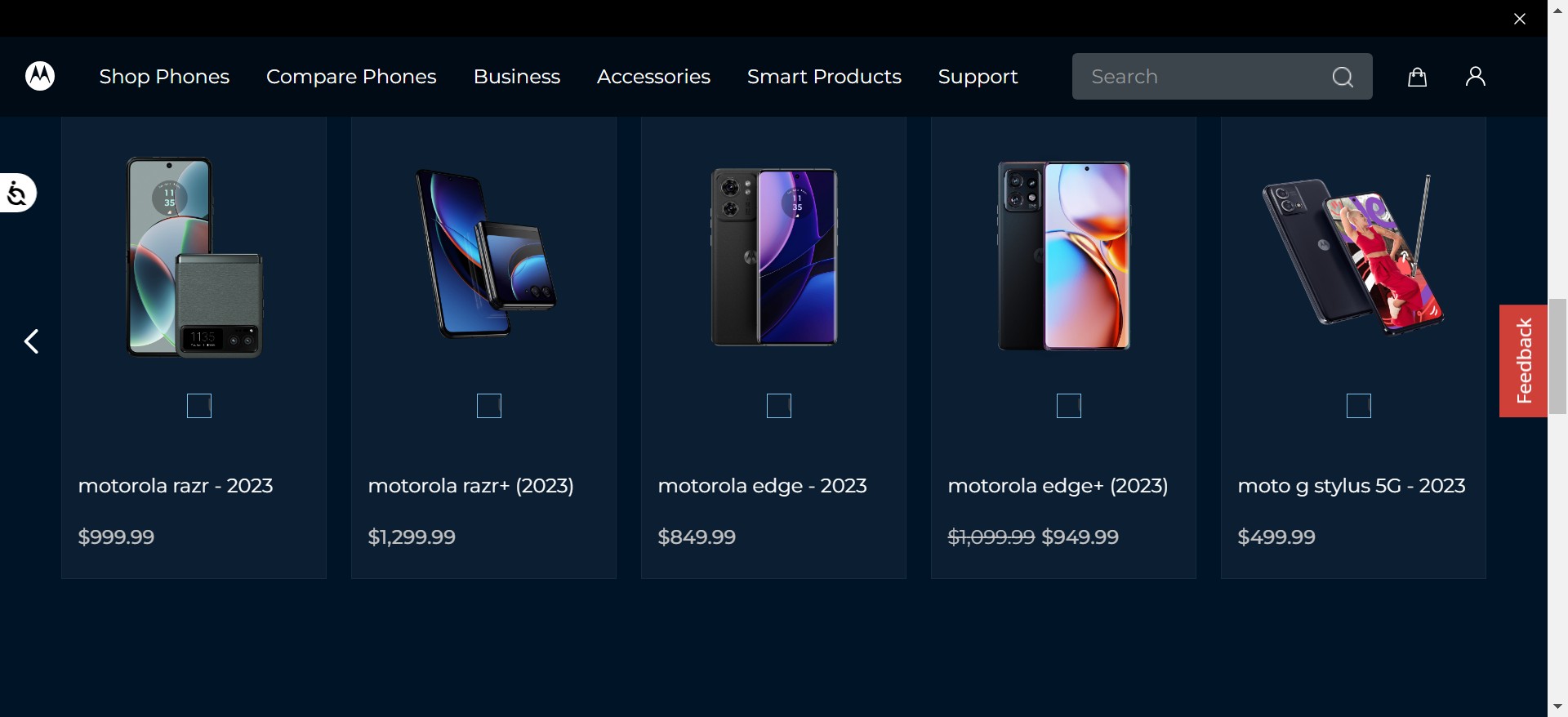The width and height of the screenshot is (1568, 717).
Task: Check the motorola razr+ (2023) compare box
Action: point(489,406)
